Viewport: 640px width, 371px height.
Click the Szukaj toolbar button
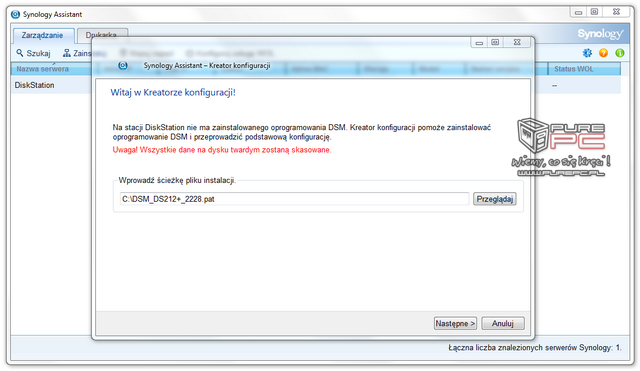(33, 53)
